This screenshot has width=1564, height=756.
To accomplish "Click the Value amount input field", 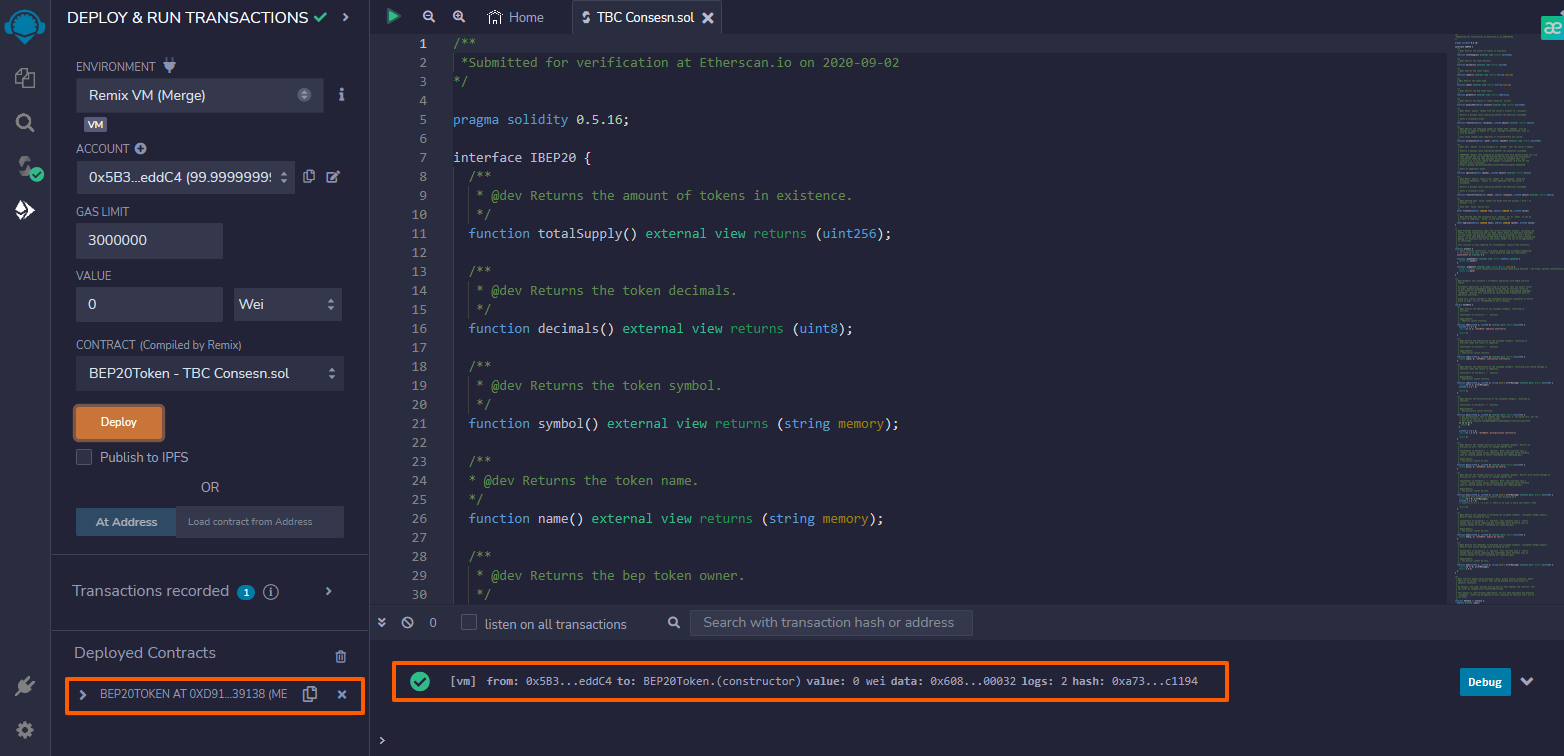I will (149, 304).
